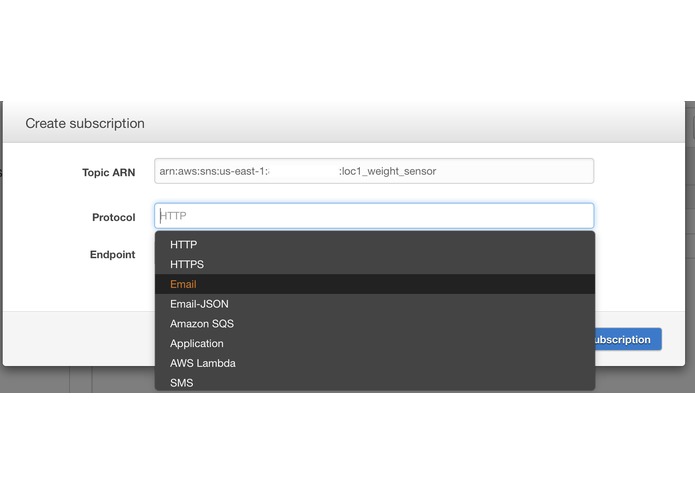695x494 pixels.
Task: Select SMS protocol option
Action: point(375,382)
